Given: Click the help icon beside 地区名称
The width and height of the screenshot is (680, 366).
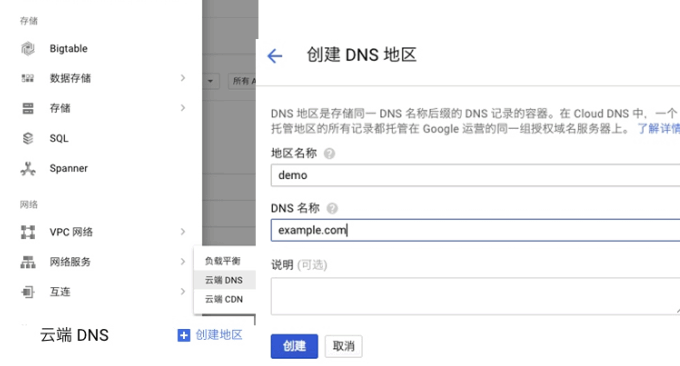Looking at the screenshot, I should point(329,154).
